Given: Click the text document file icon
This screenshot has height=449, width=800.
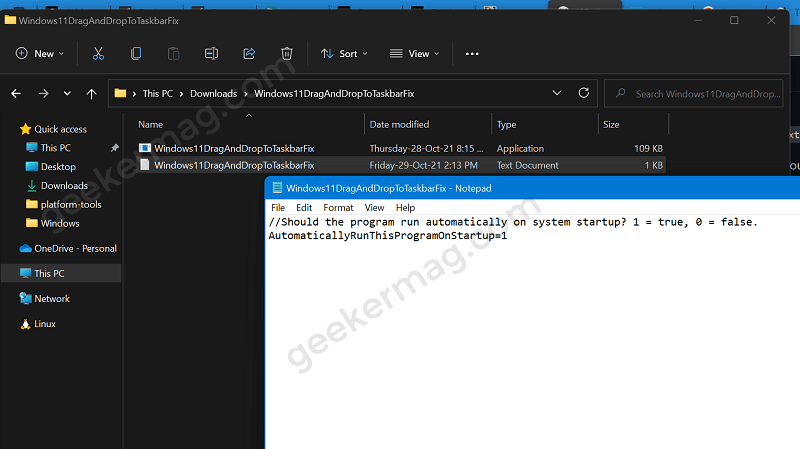Looking at the screenshot, I should pyautogui.click(x=145, y=165).
